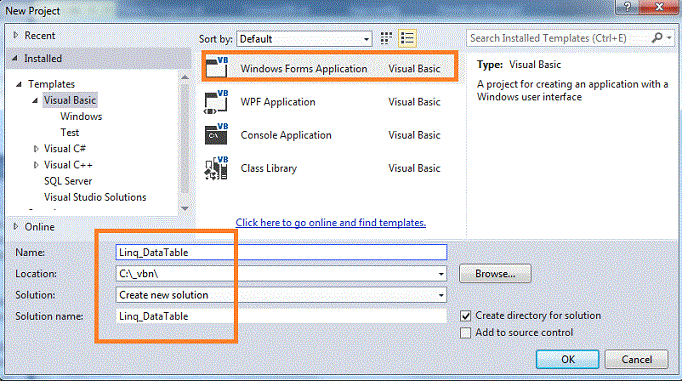Pick the Console Application template icon
The width and height of the screenshot is (682, 381).
pos(216,134)
